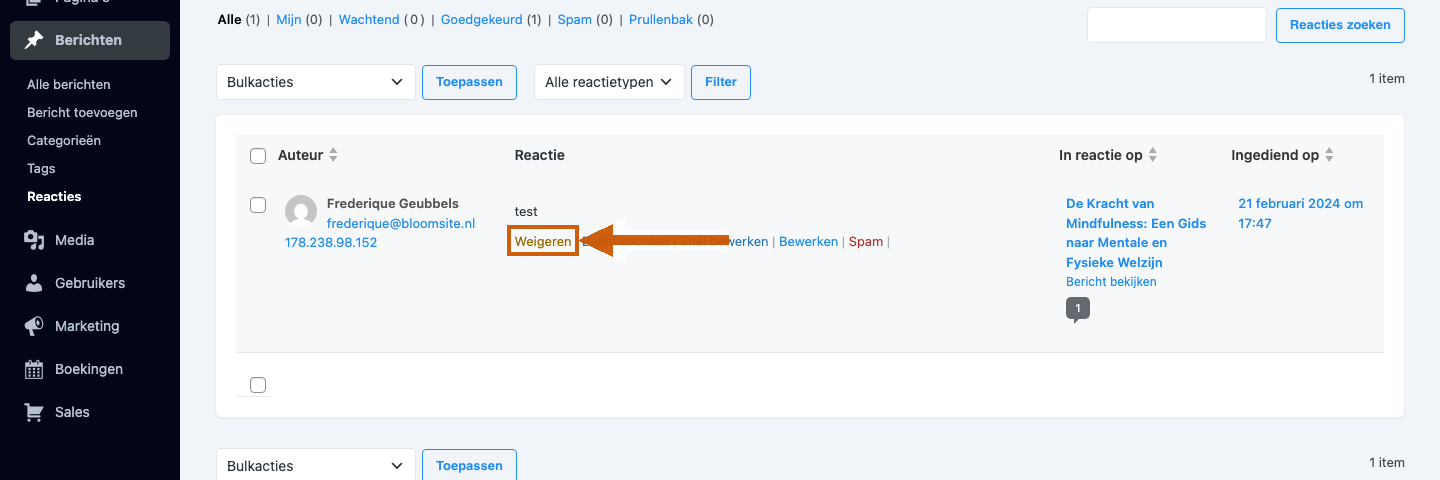
Task: Open Categorieën in the Berichten submenu
Action: [64, 141]
